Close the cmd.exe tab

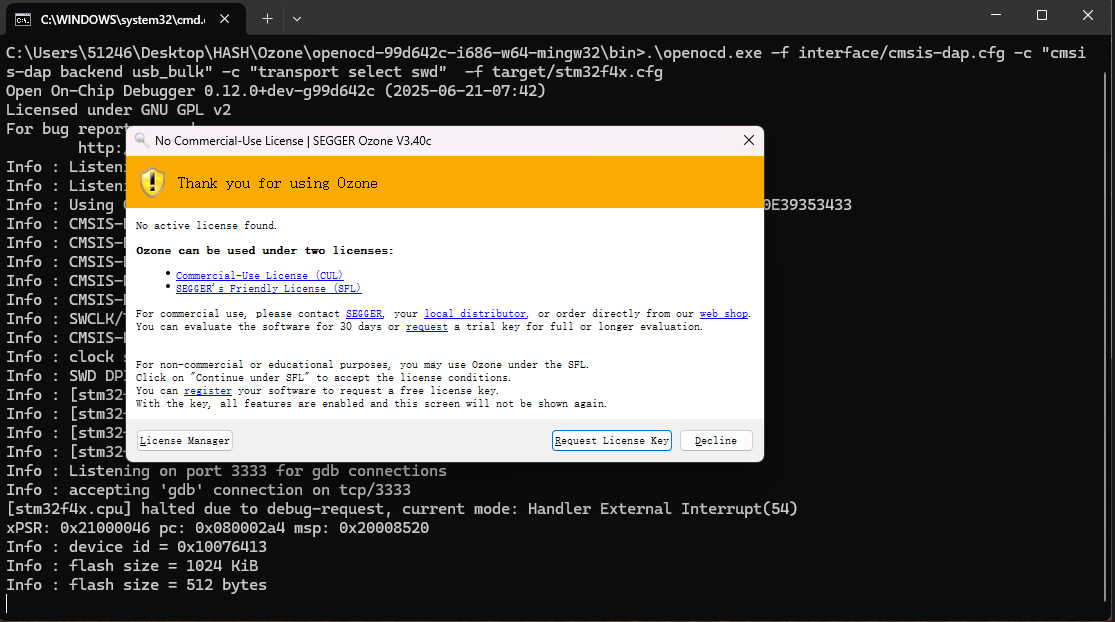pos(225,18)
